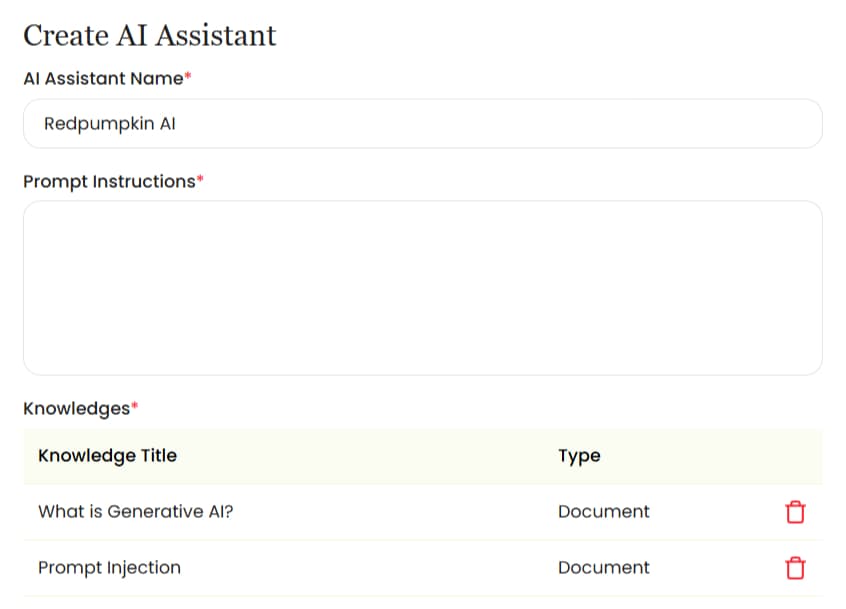Click the Knowledge Title column header
The image size is (846, 609).
[107, 455]
